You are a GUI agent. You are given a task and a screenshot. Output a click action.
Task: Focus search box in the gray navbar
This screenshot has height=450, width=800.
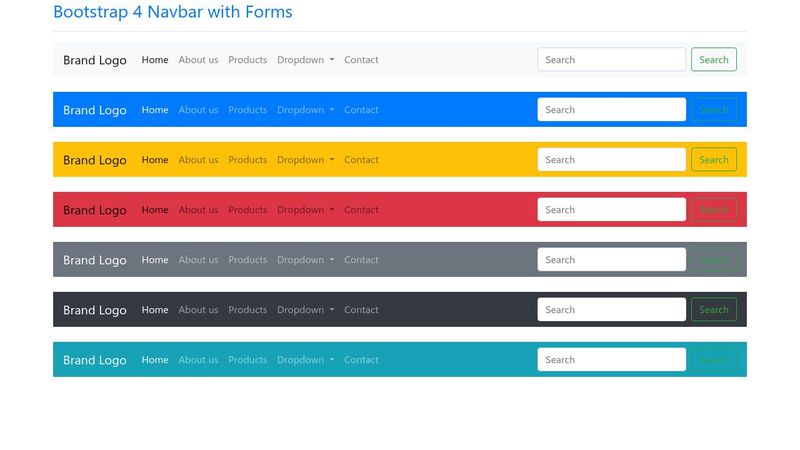point(611,260)
